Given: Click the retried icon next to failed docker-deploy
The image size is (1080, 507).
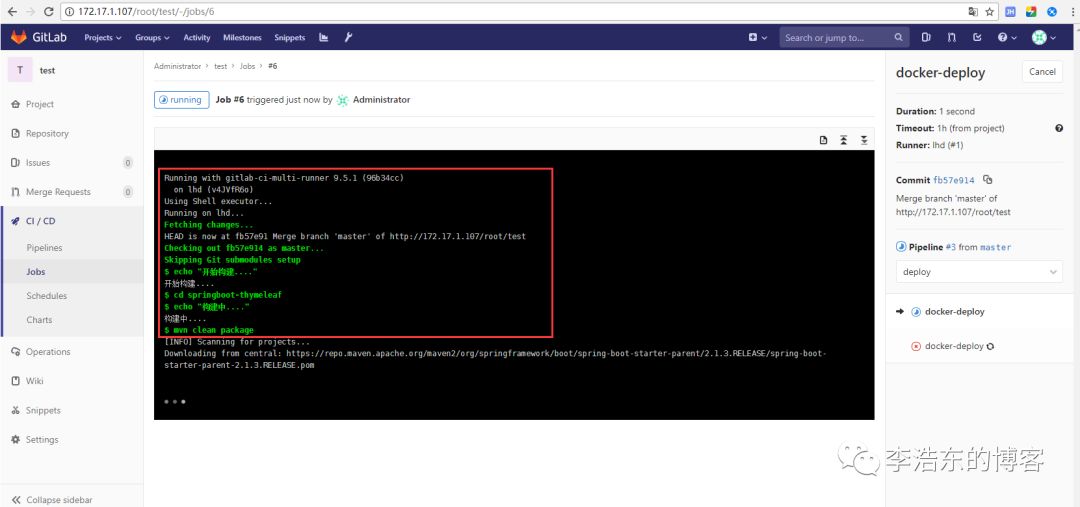Looking at the screenshot, I should pyautogui.click(x=990, y=346).
